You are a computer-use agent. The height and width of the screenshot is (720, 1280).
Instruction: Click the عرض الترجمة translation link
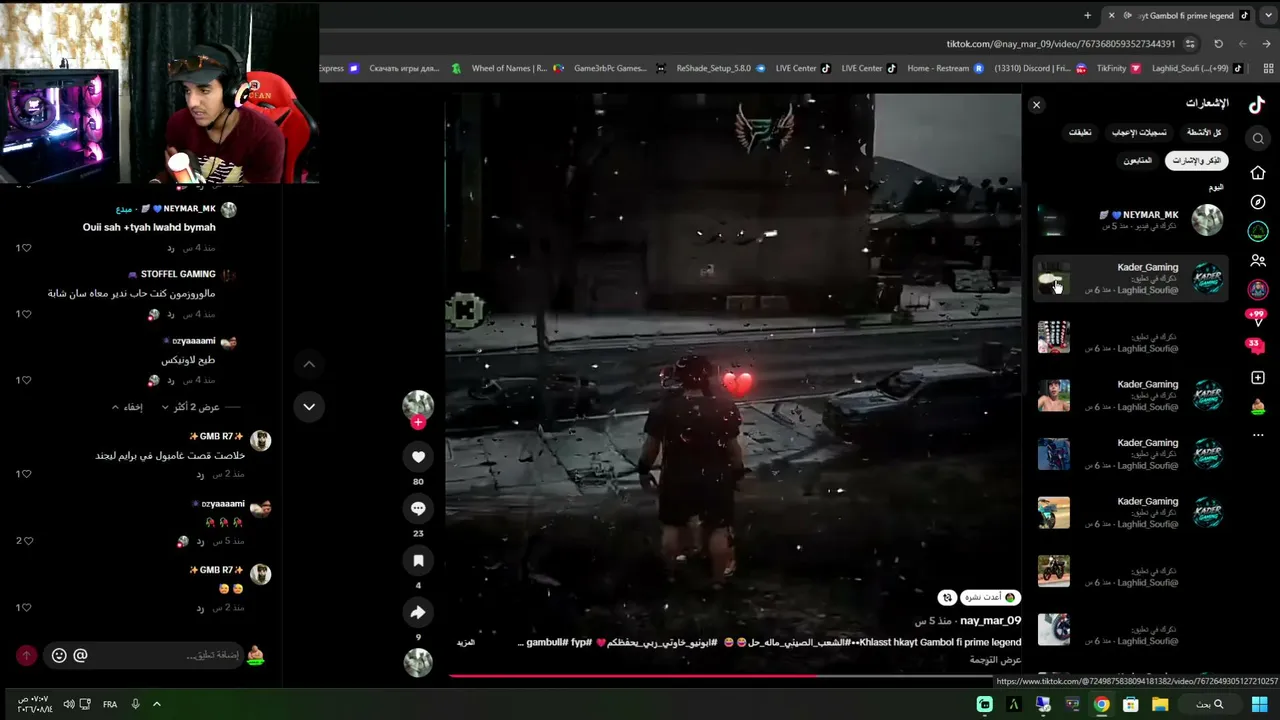(995, 660)
